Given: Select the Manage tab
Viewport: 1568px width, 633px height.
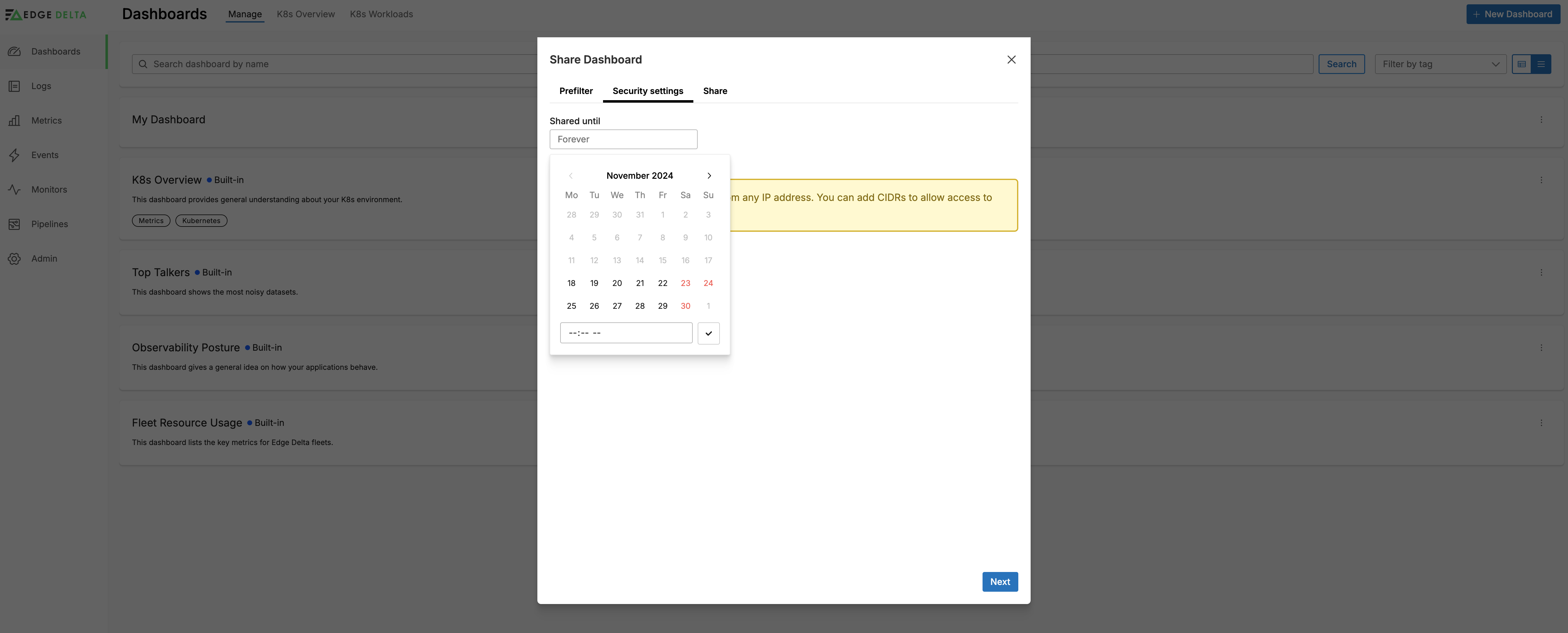Looking at the screenshot, I should click(x=245, y=14).
